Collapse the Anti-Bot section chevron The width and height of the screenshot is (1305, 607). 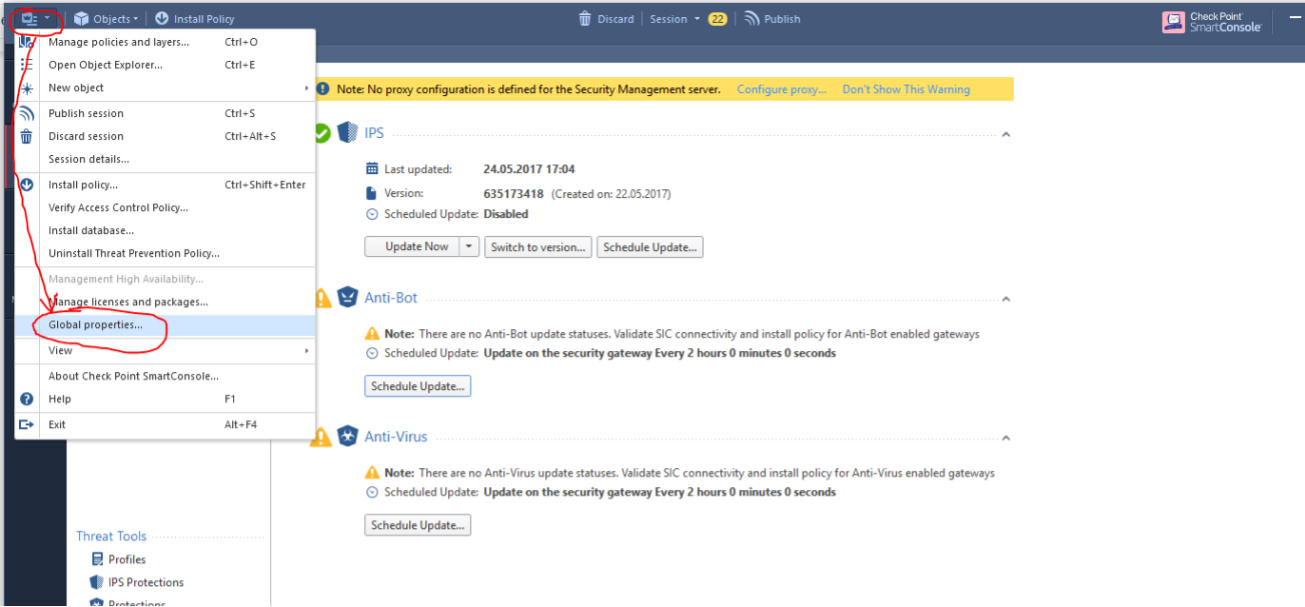(x=1006, y=299)
